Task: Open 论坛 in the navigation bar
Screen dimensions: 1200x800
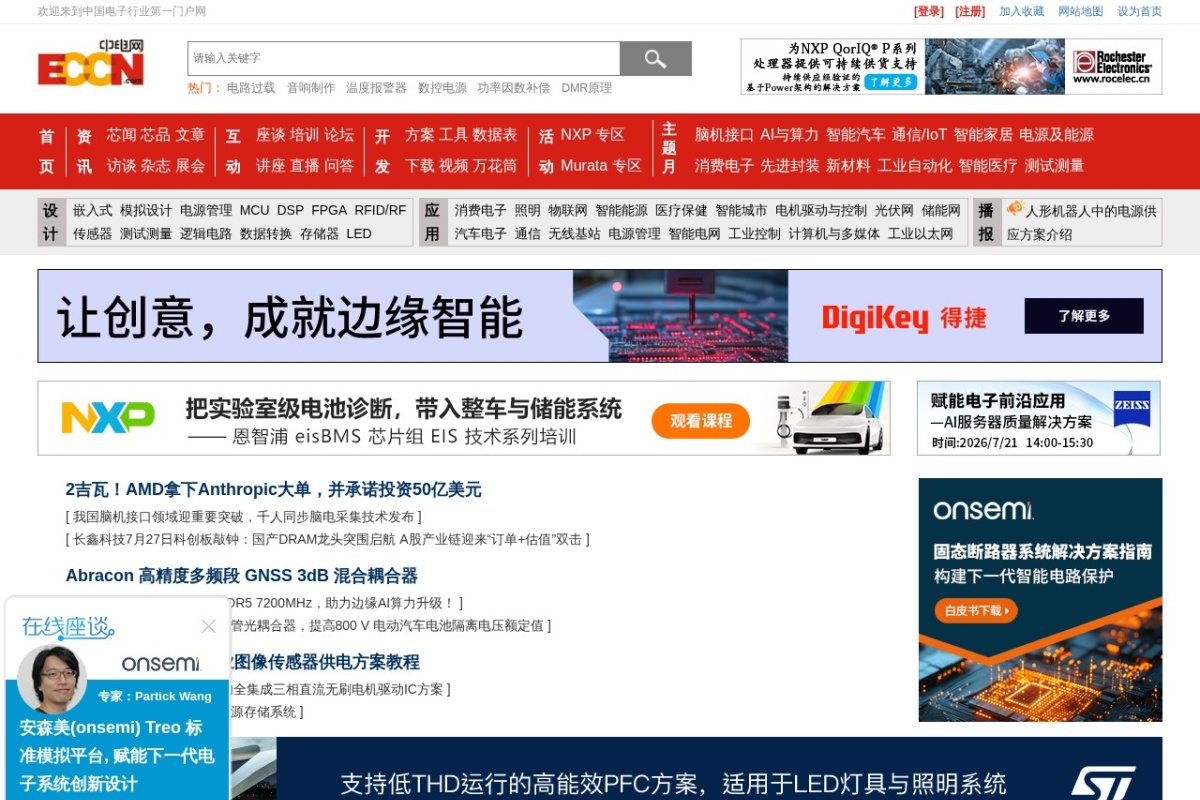Action: tap(339, 135)
